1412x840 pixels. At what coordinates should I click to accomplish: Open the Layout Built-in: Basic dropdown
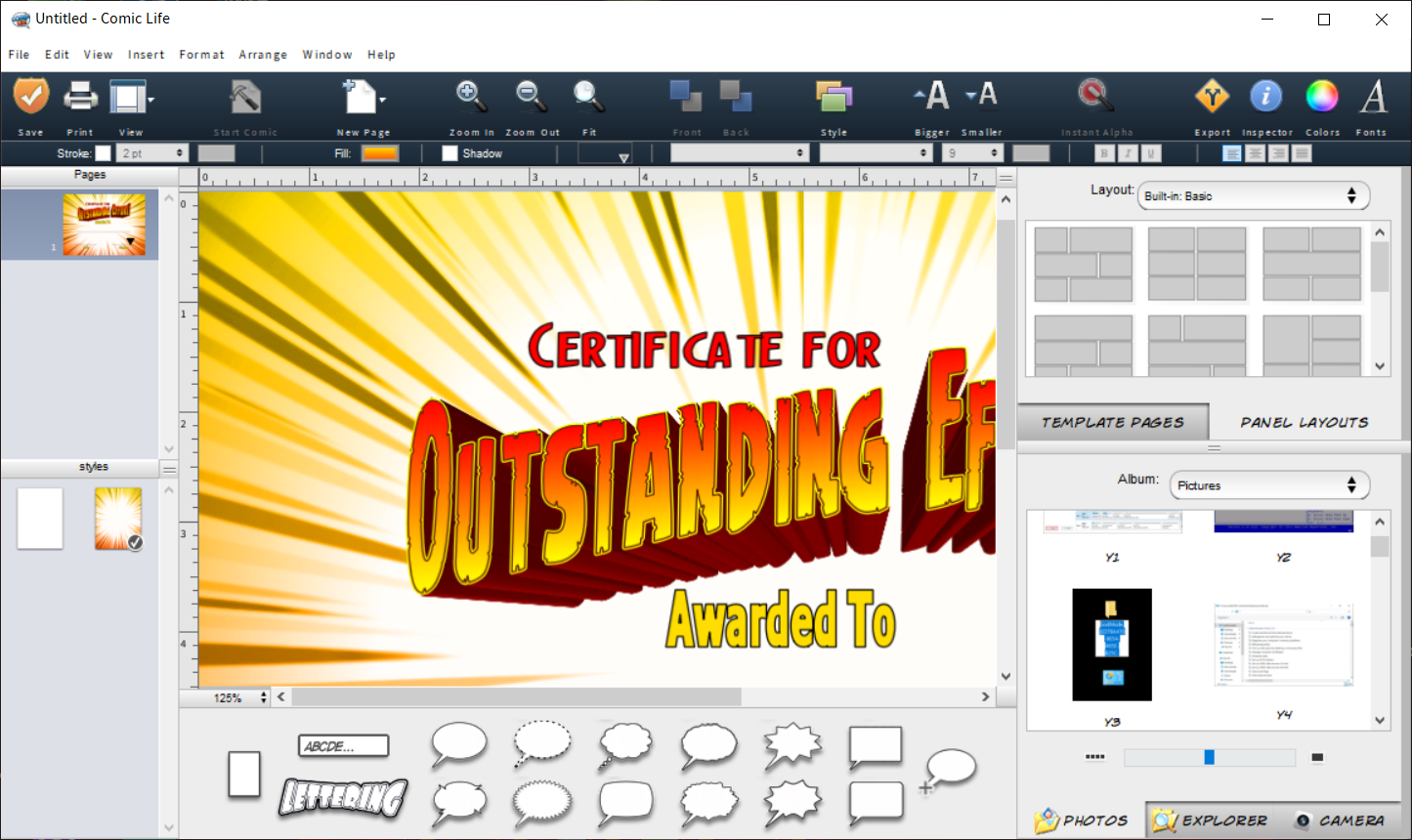point(1255,195)
